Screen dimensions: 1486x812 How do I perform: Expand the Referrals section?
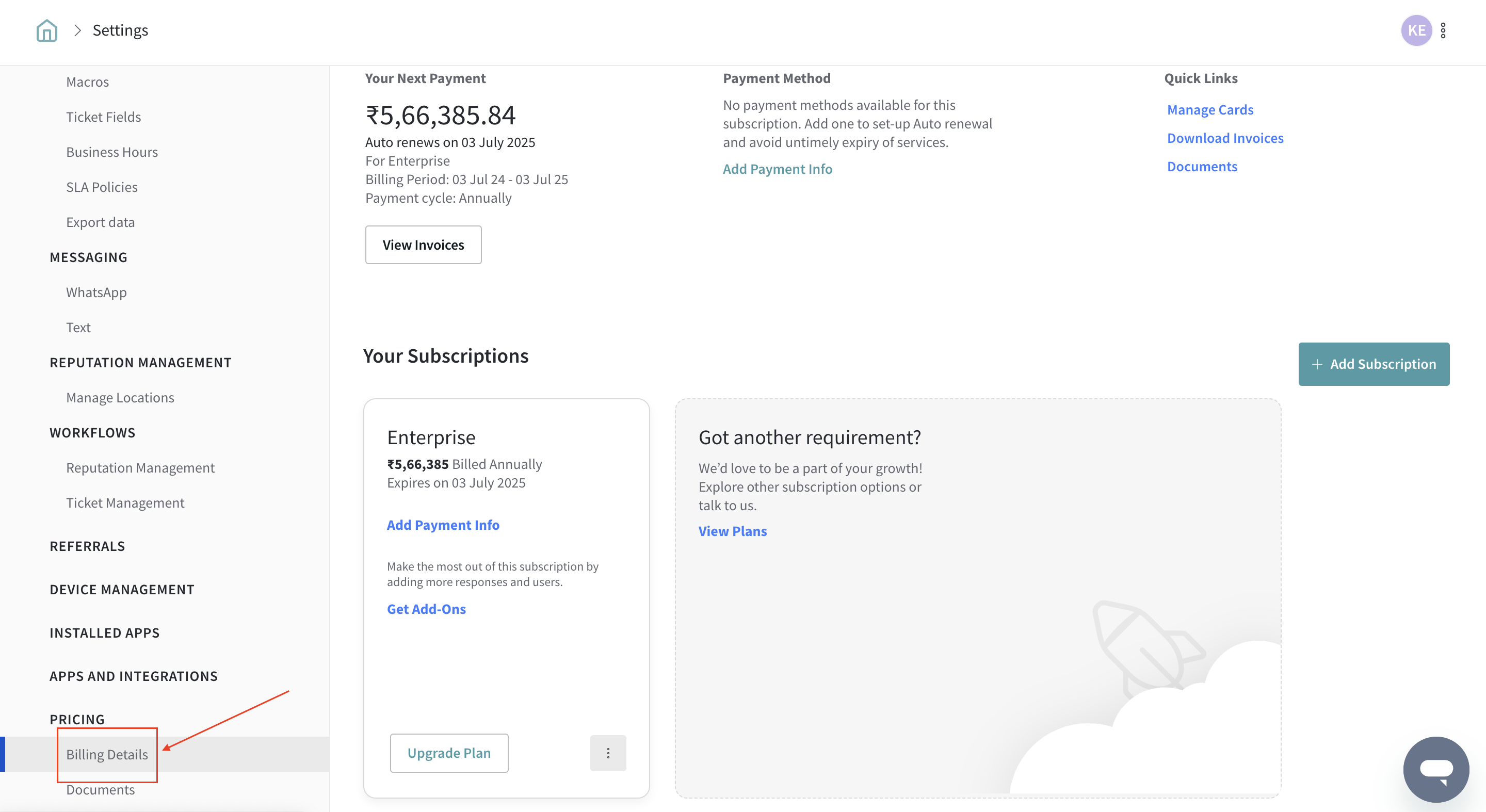point(87,546)
